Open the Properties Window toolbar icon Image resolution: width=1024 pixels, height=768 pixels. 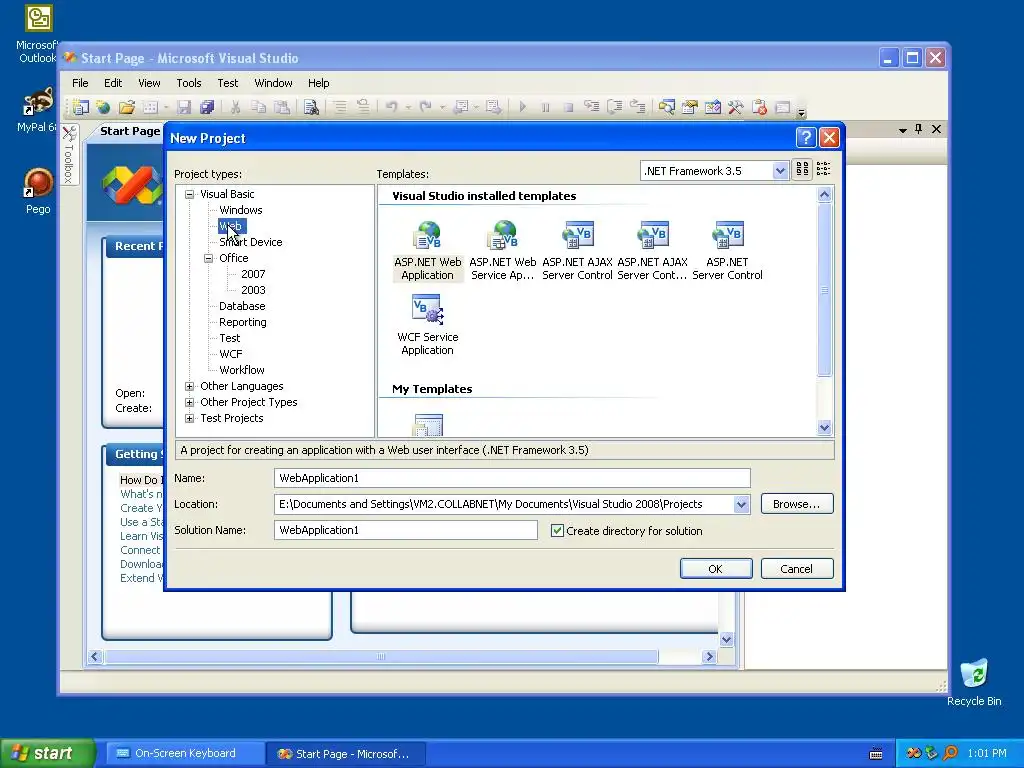[690, 107]
